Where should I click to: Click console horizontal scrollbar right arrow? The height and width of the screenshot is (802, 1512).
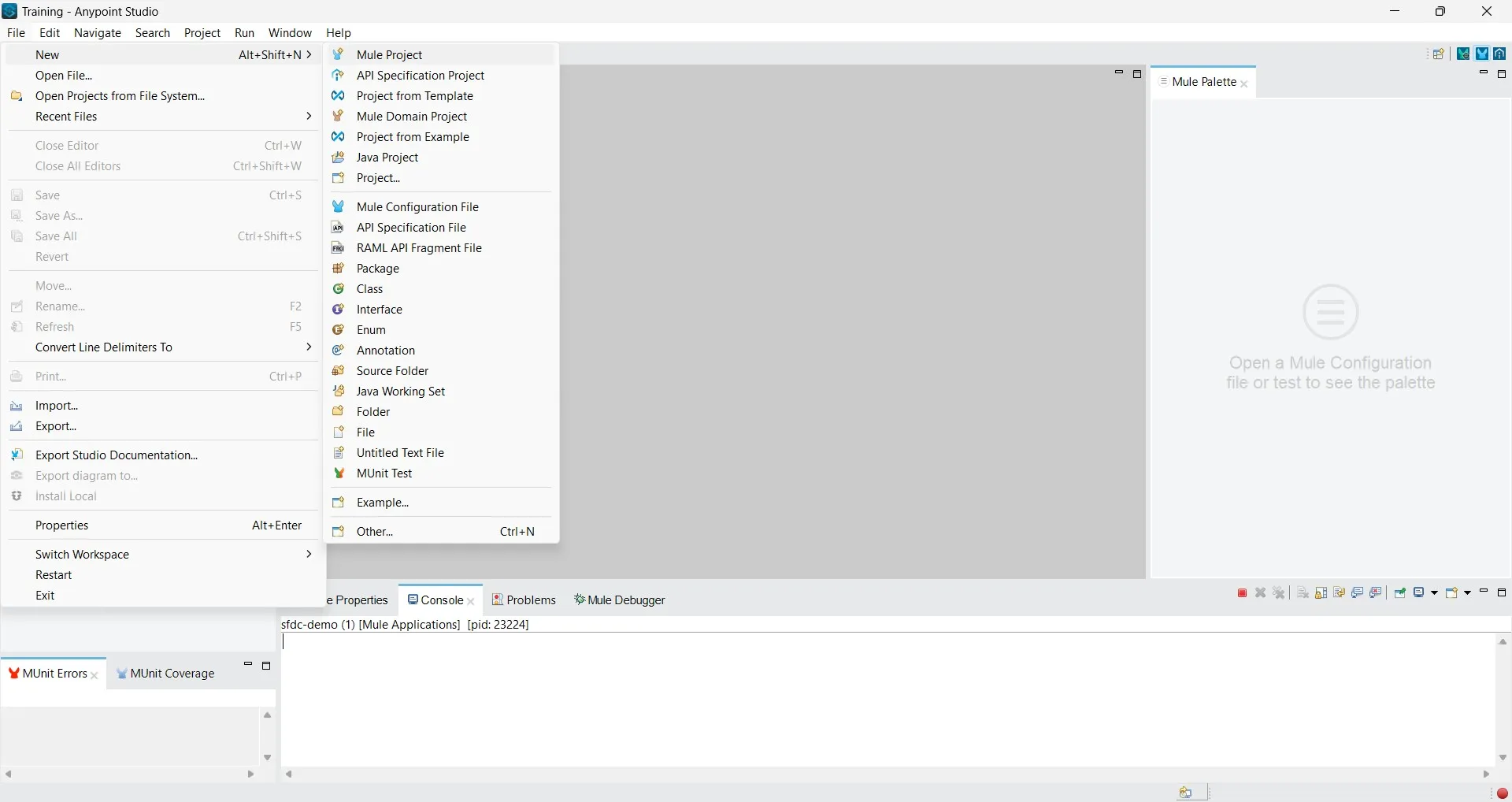[1487, 774]
